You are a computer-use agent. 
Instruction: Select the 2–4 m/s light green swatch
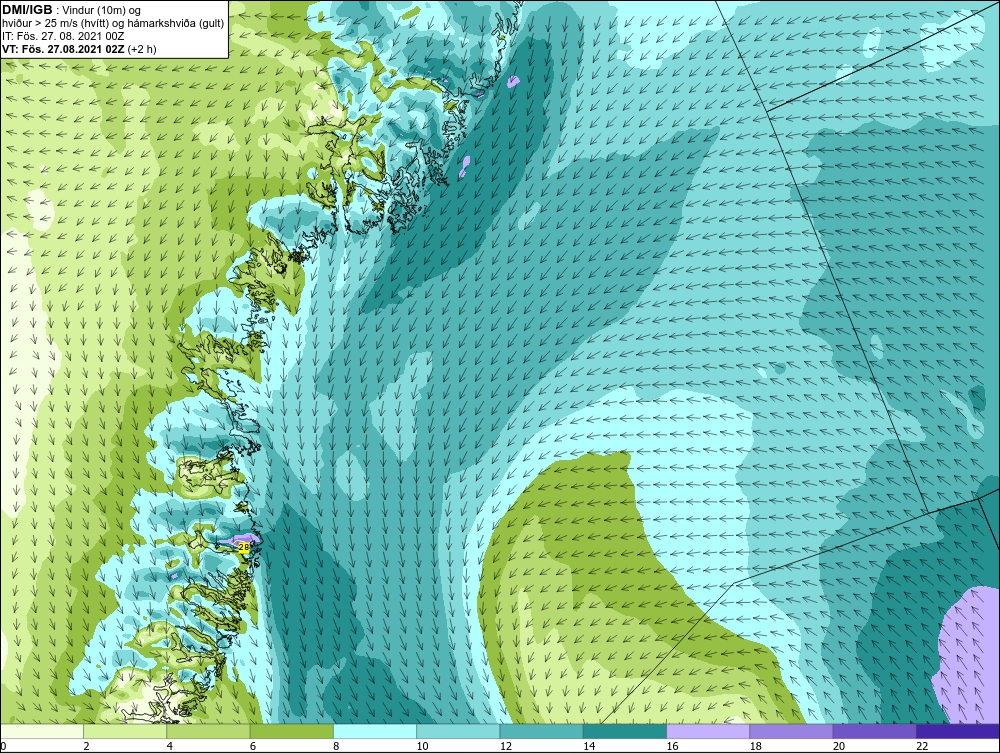pos(125,731)
